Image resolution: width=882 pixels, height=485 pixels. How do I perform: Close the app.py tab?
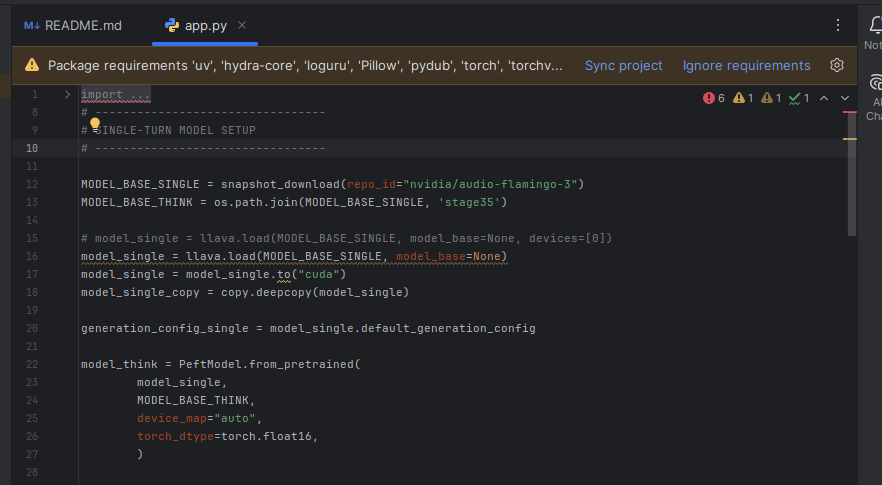coord(243,25)
